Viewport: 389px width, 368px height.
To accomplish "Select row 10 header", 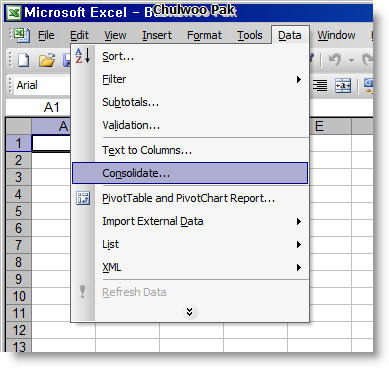I will coord(19,296).
